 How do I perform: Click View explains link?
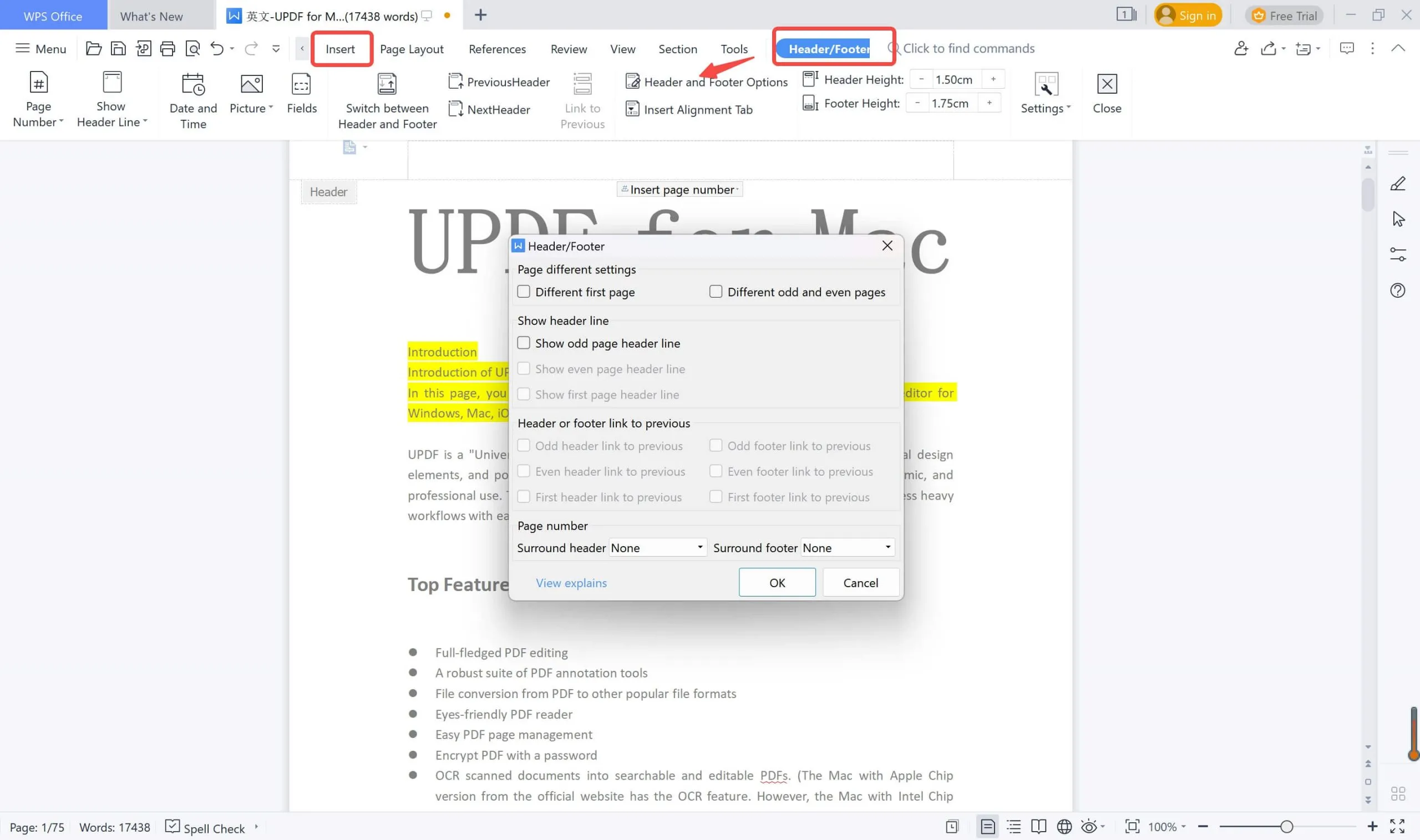571,582
